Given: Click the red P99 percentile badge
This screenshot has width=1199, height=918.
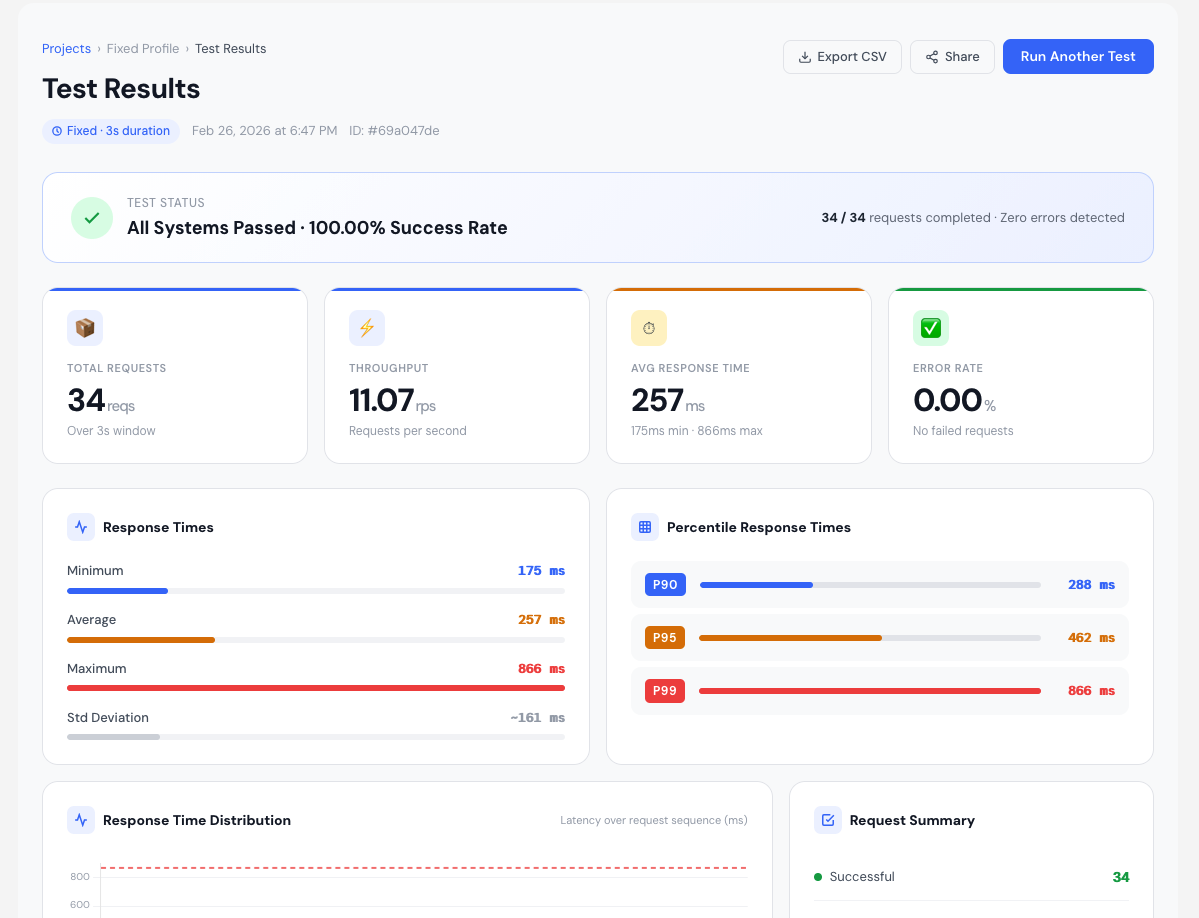Looking at the screenshot, I should point(665,691).
